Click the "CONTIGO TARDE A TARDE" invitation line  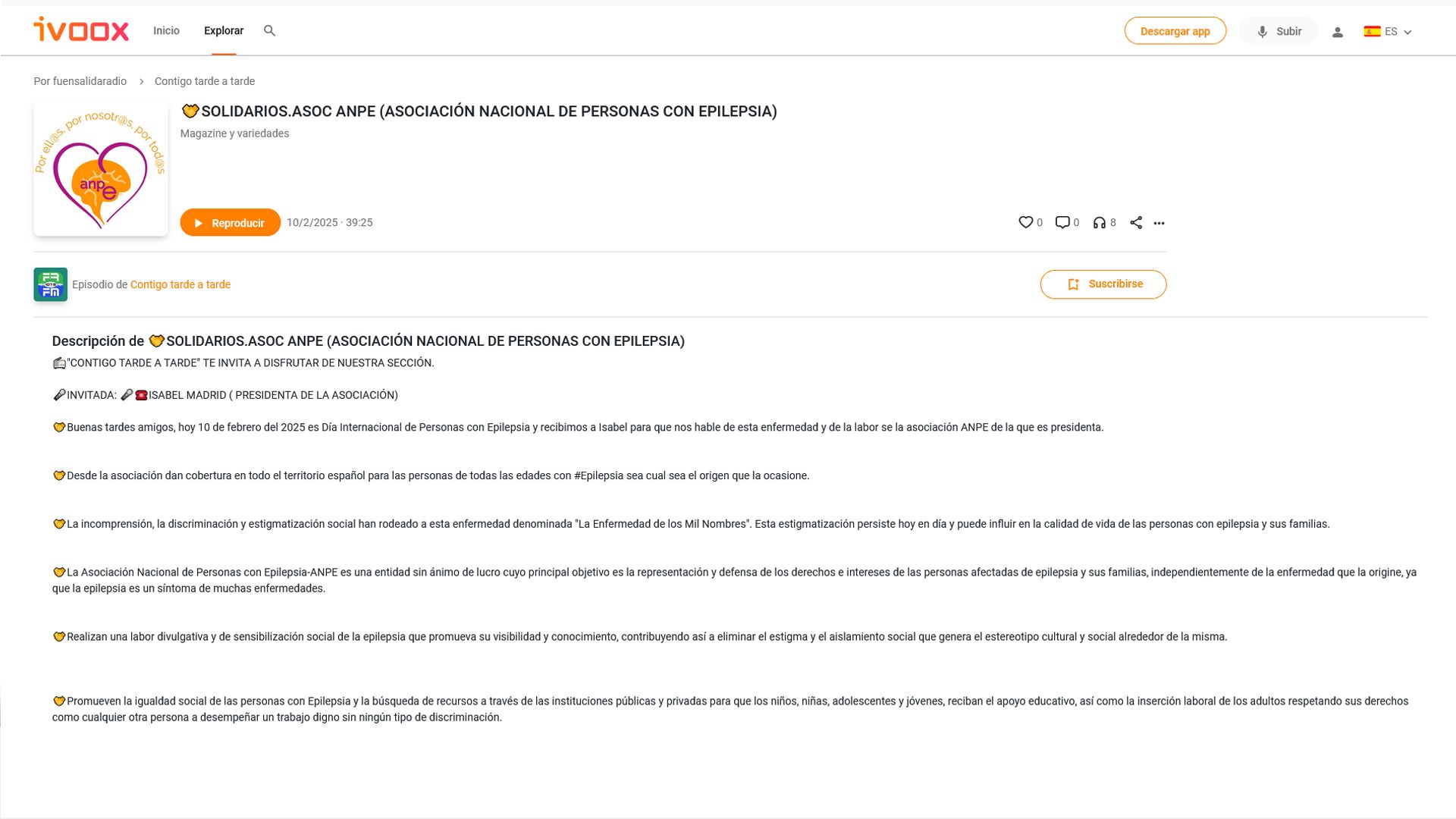(243, 363)
